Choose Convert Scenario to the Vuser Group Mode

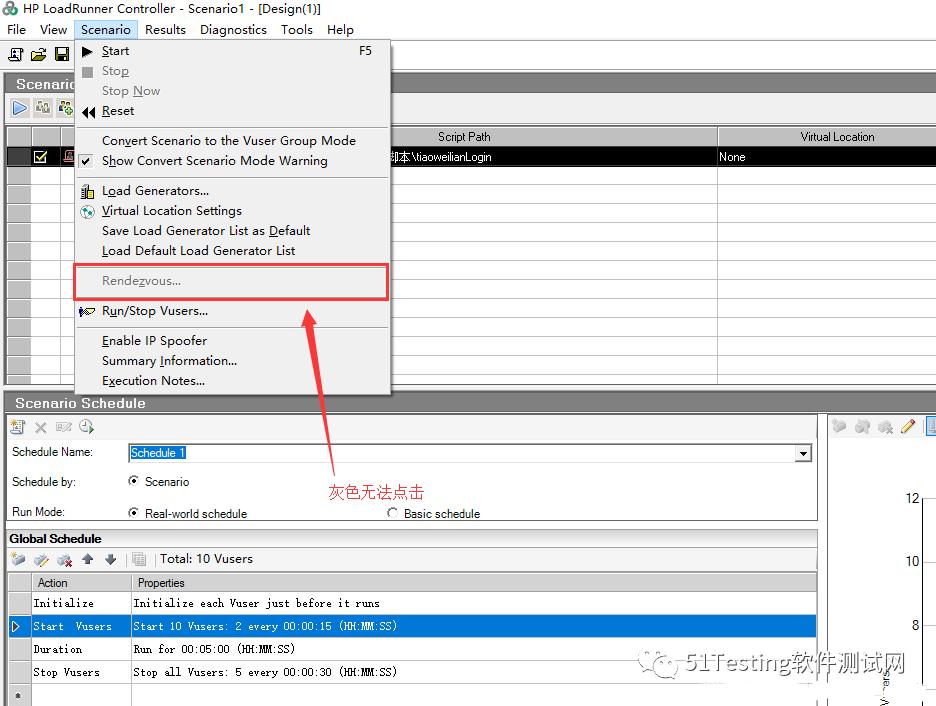point(233,141)
